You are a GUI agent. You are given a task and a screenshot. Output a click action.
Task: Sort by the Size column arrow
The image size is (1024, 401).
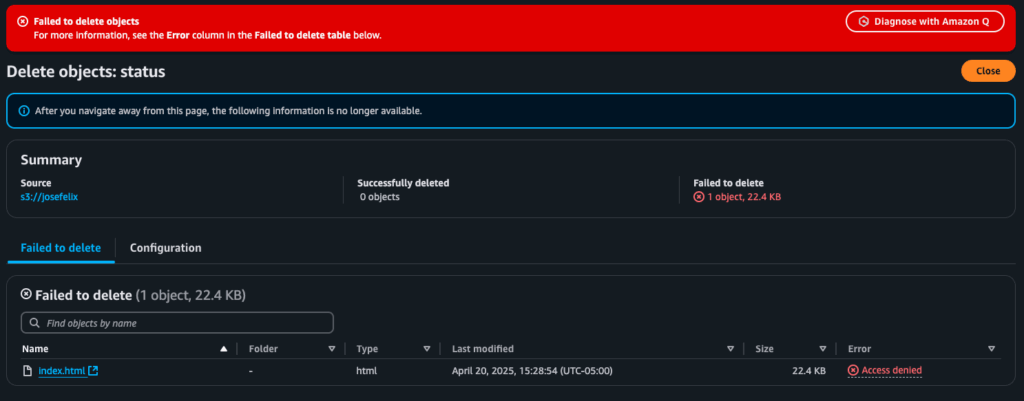(823, 349)
